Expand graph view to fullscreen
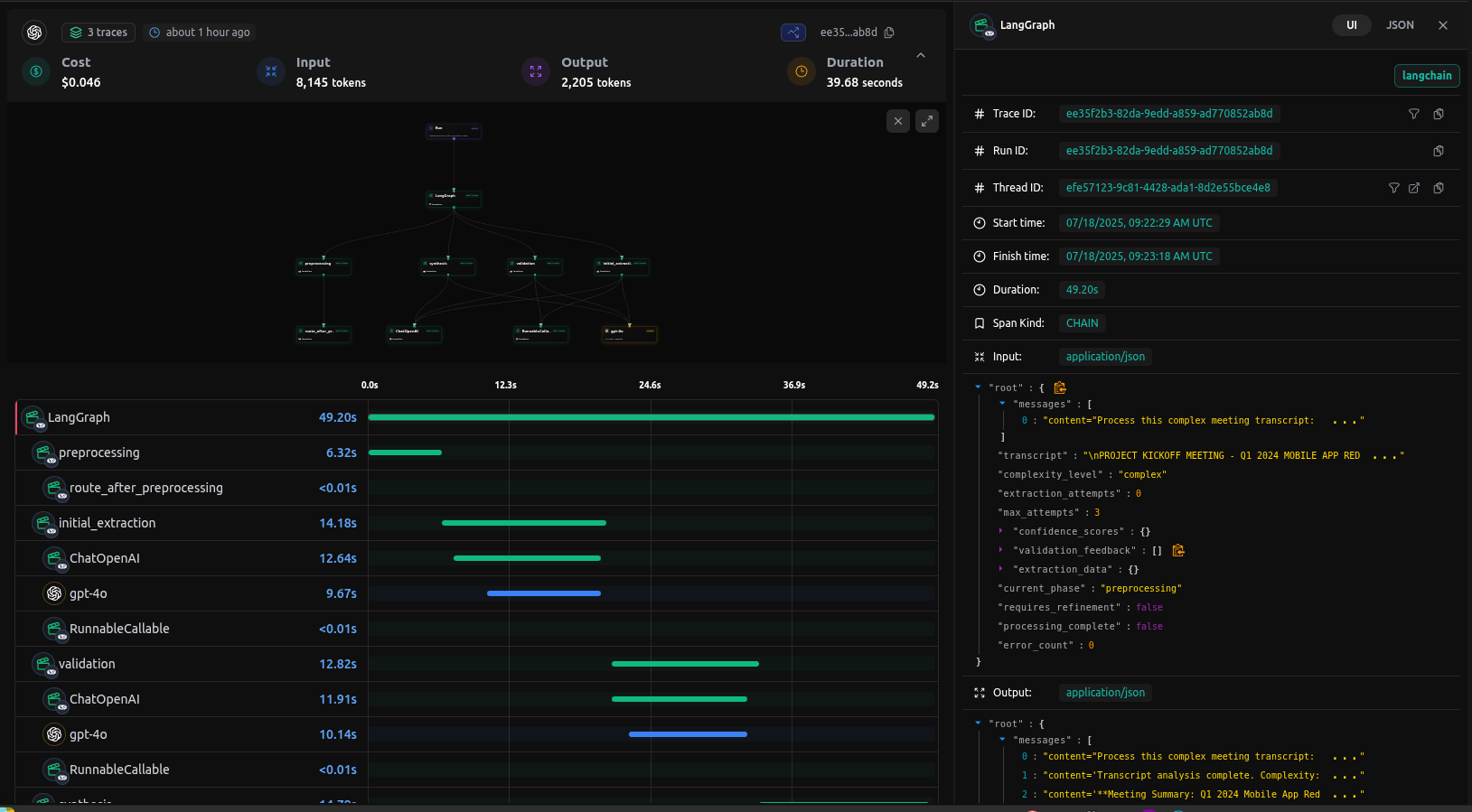1472x812 pixels. click(x=927, y=121)
